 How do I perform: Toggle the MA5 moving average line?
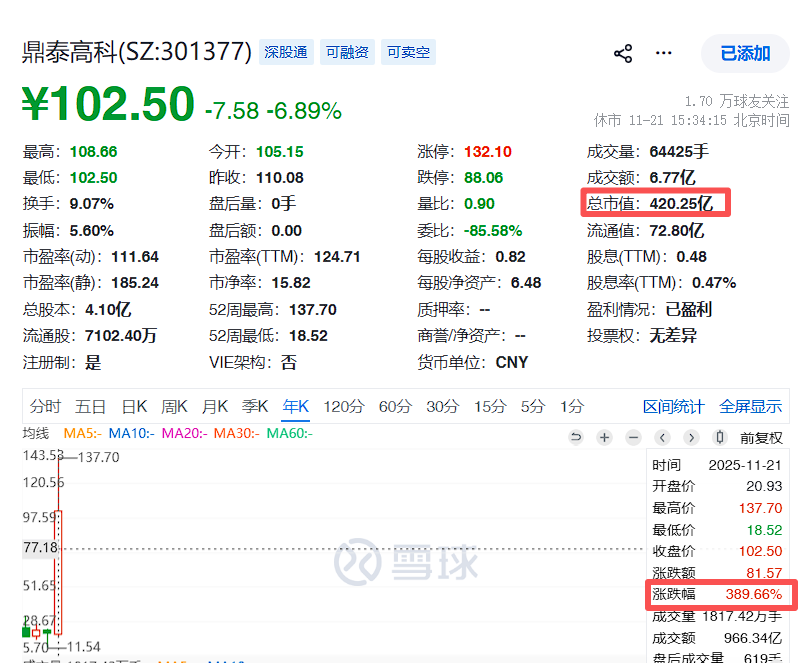point(83,433)
